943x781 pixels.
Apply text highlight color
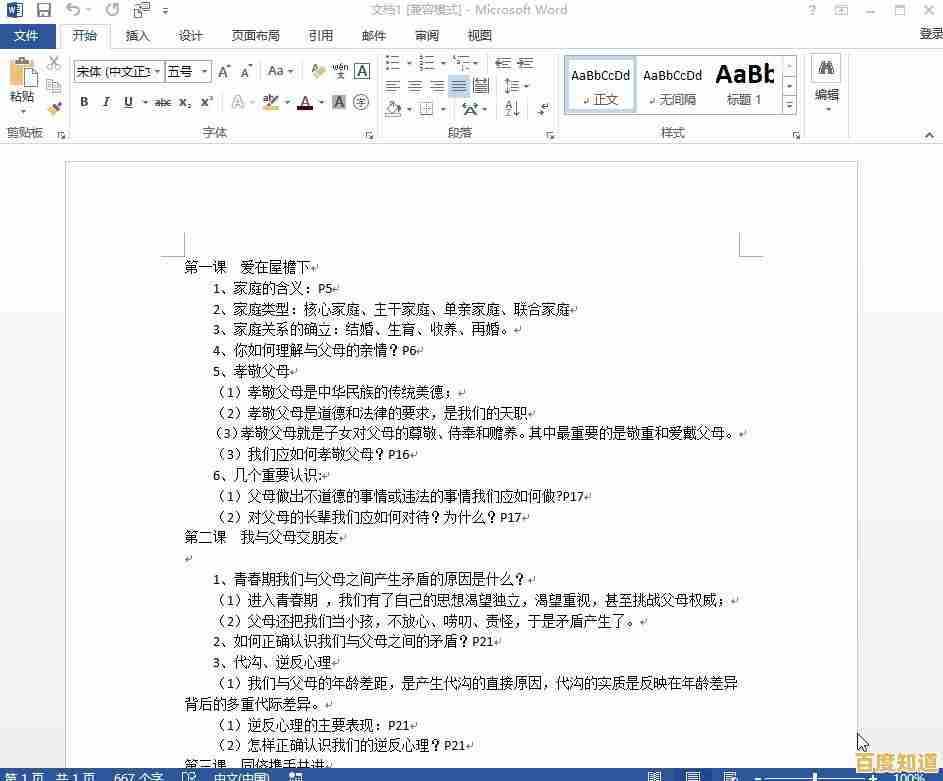271,101
